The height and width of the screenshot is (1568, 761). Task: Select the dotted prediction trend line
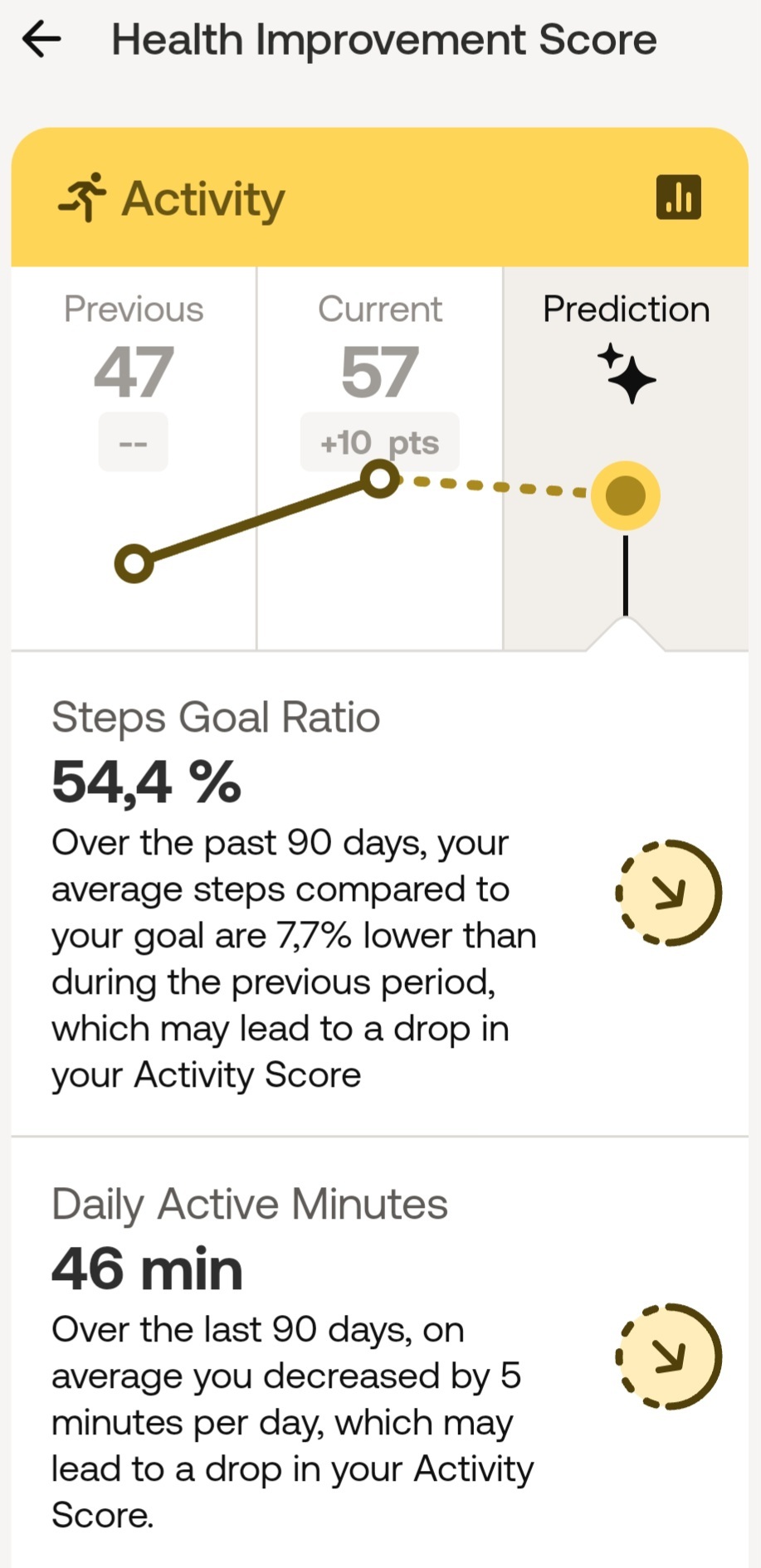[498, 486]
